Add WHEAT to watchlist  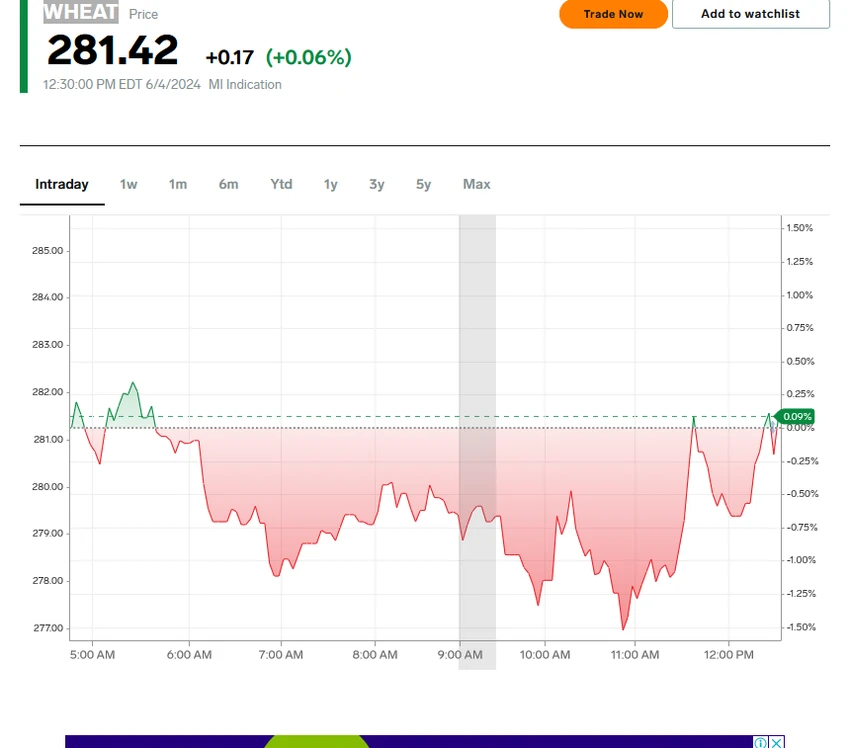coord(750,14)
